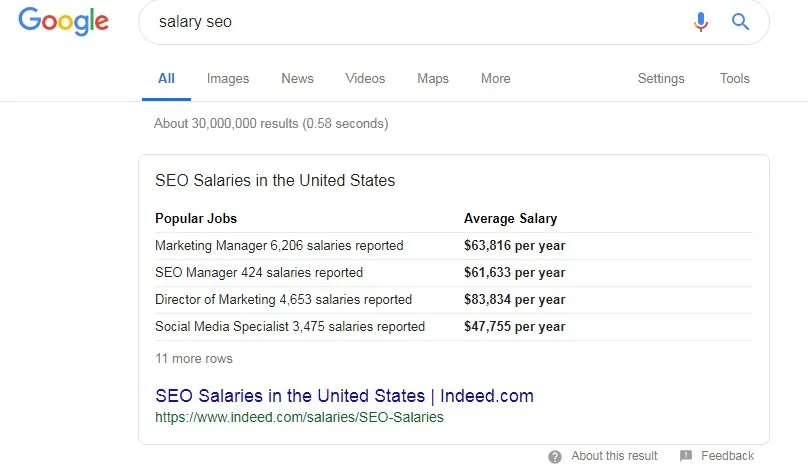
Task: Open the Maps tab
Action: 433,78
